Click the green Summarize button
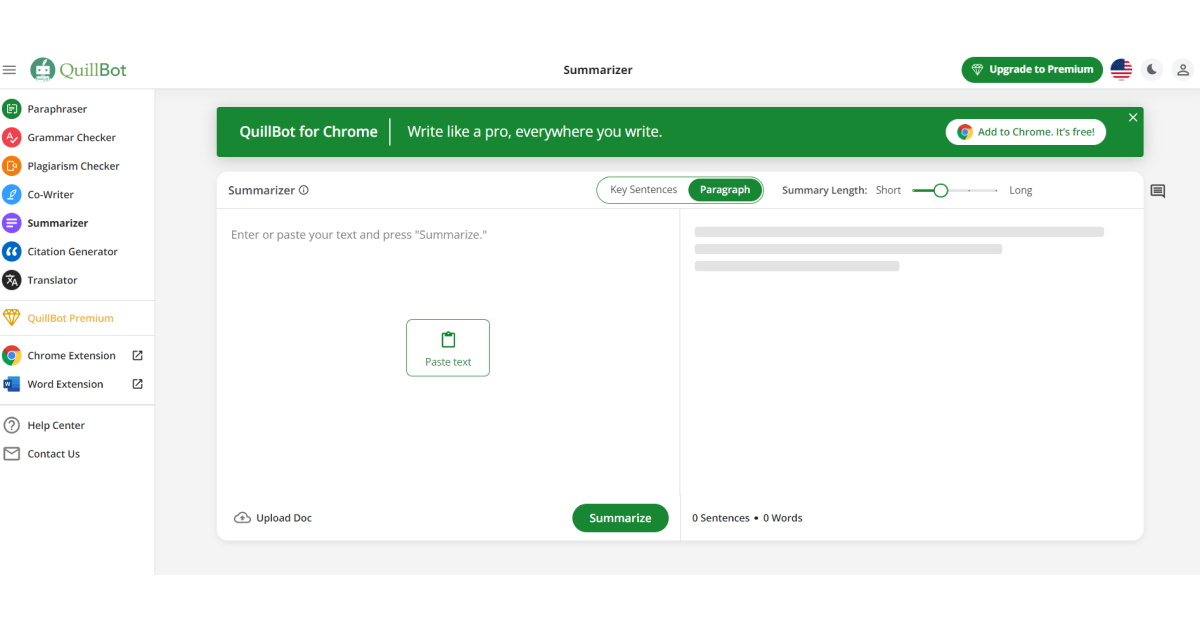The width and height of the screenshot is (1200, 630). click(x=620, y=518)
